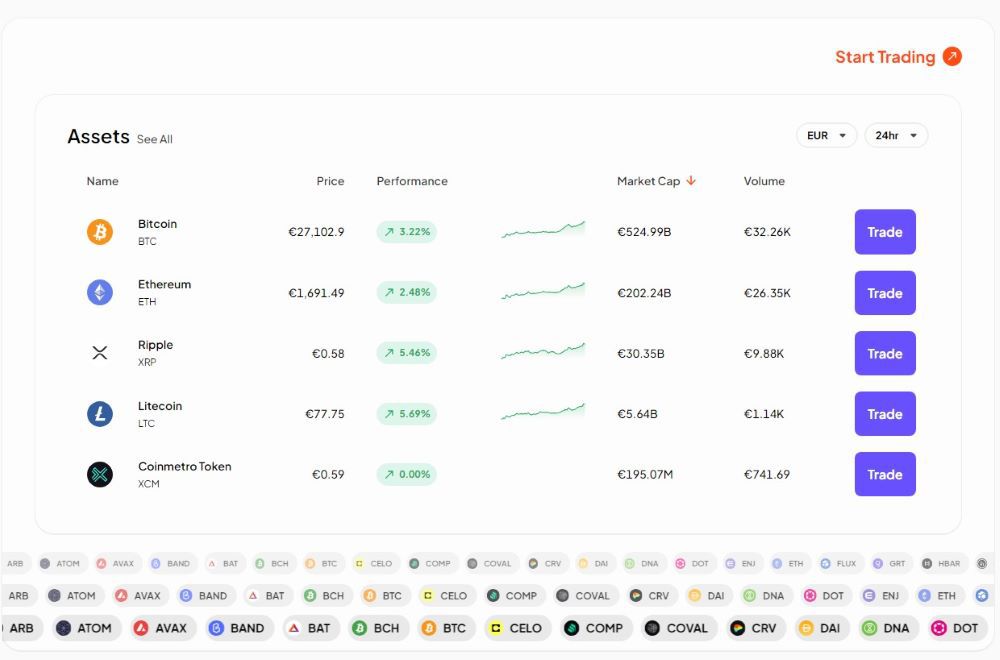Click the 5.46% performance badge
The width and height of the screenshot is (1000, 660).
tap(406, 353)
